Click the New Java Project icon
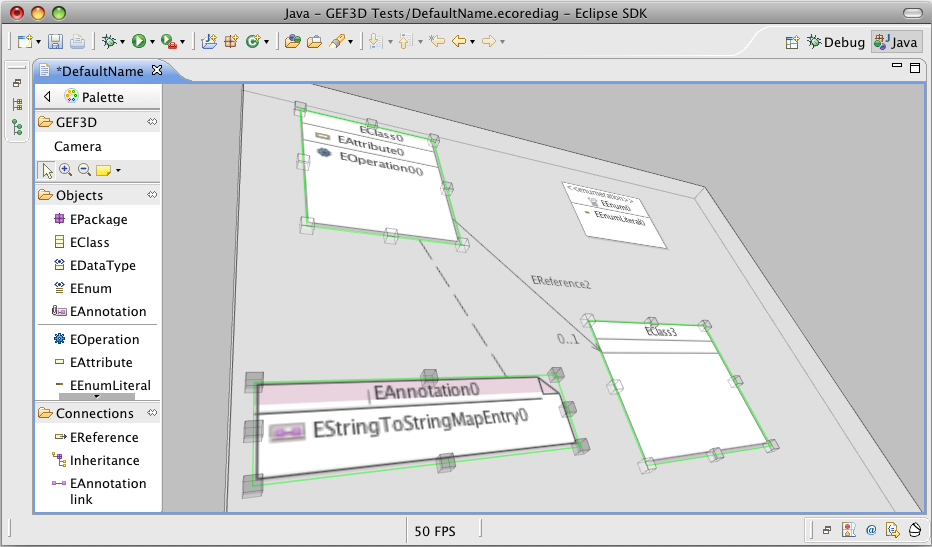Viewport: 932px width, 547px height. 209,41
